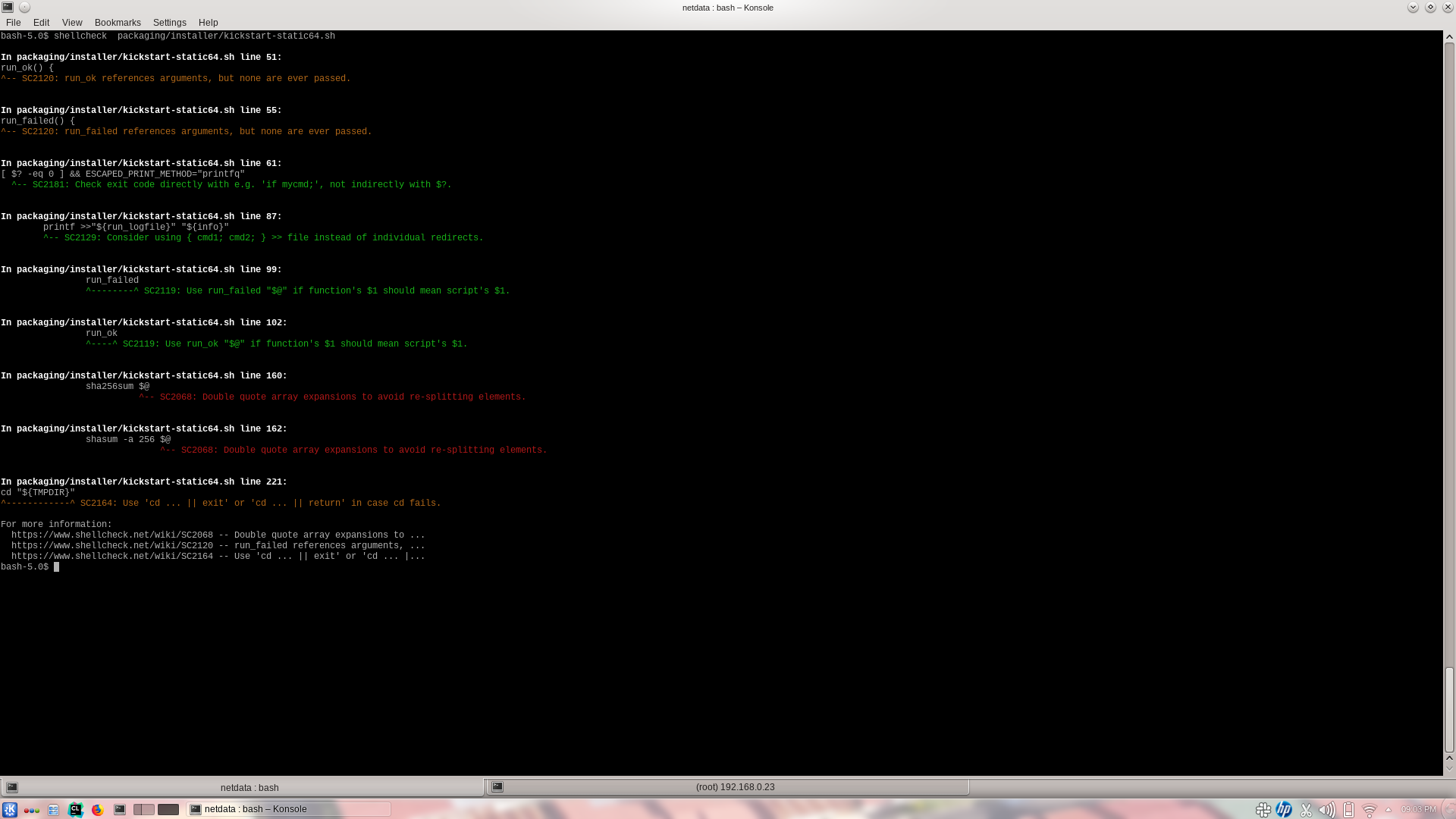The width and height of the screenshot is (1456, 819).
Task: Launch Firefox from the taskbar
Action: (97, 809)
